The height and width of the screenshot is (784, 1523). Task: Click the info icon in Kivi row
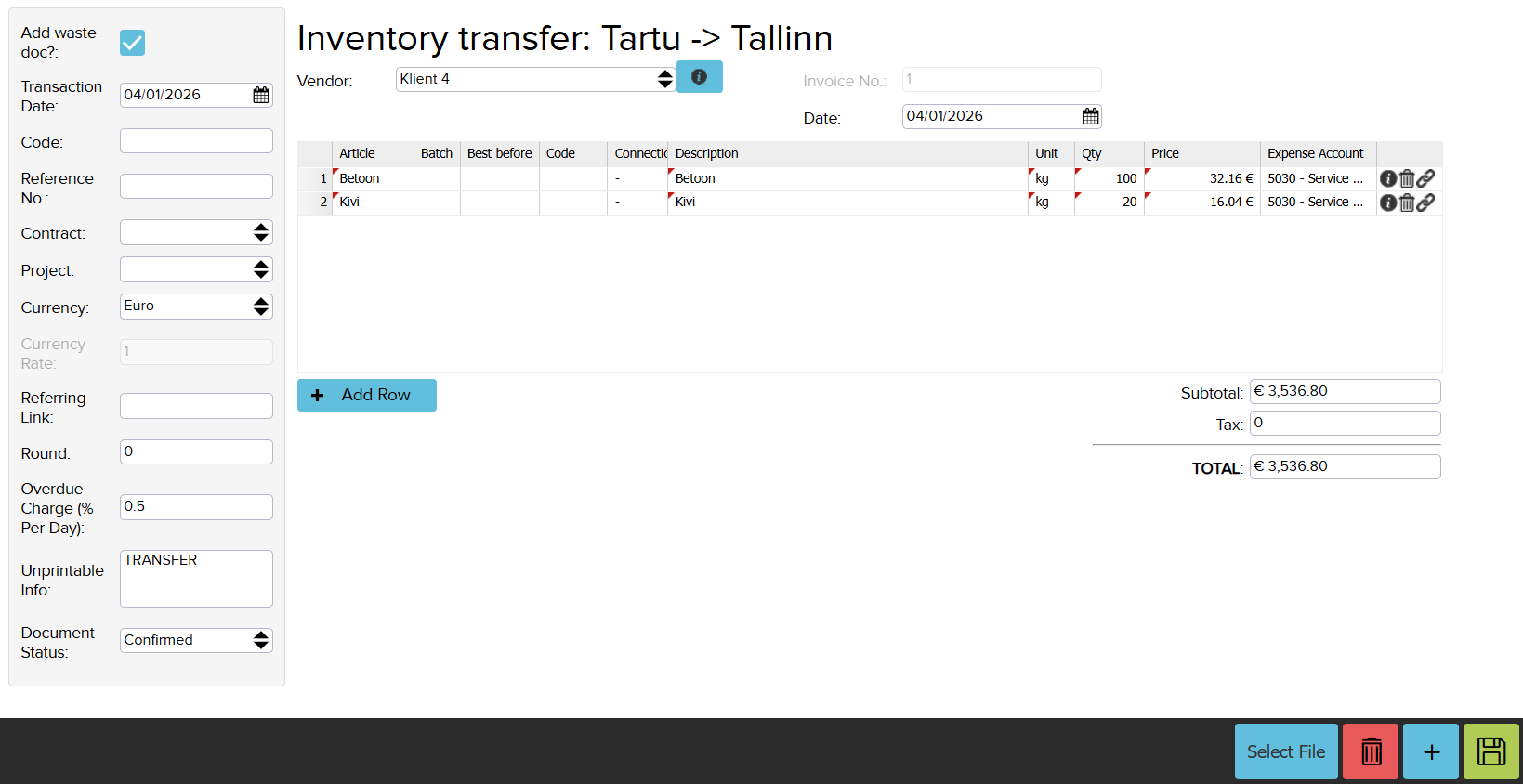[x=1387, y=203]
